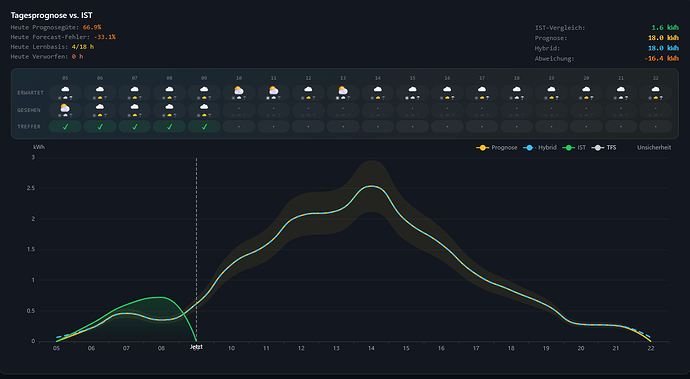This screenshot has width=690, height=379.
Task: Toggle the IST series in the legend
Action: [x=574, y=147]
